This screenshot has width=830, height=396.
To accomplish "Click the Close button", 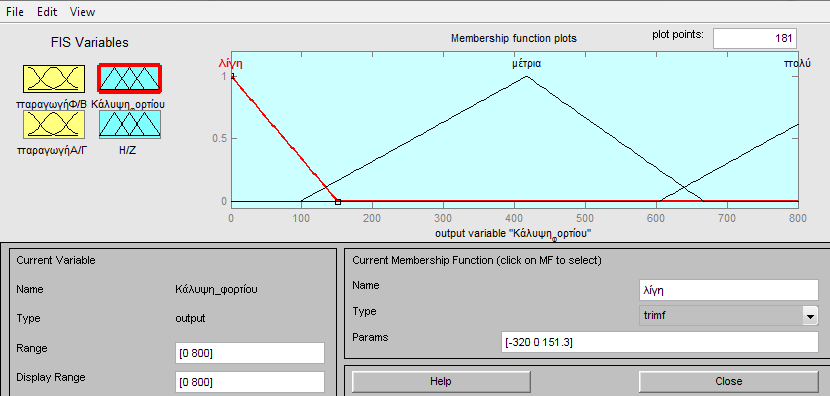I will pos(729,381).
